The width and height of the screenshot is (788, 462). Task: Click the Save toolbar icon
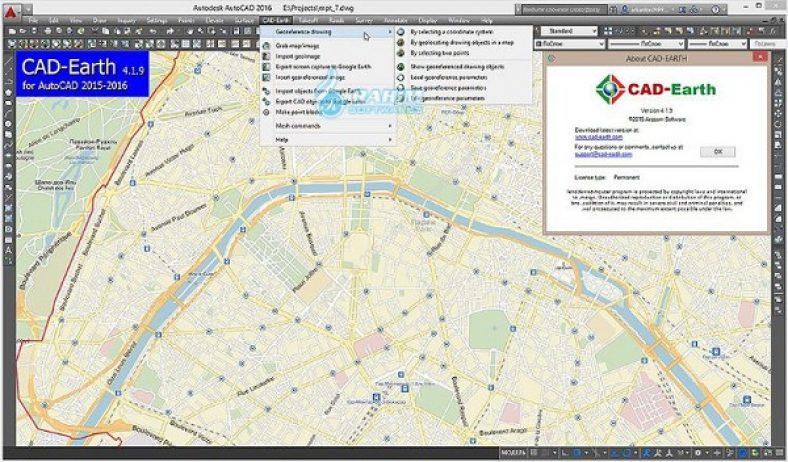point(34,31)
